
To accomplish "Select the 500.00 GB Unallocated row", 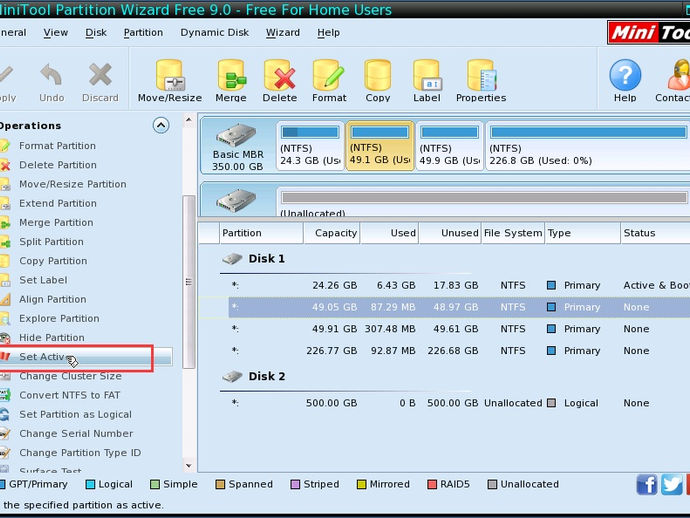I will 459,403.
